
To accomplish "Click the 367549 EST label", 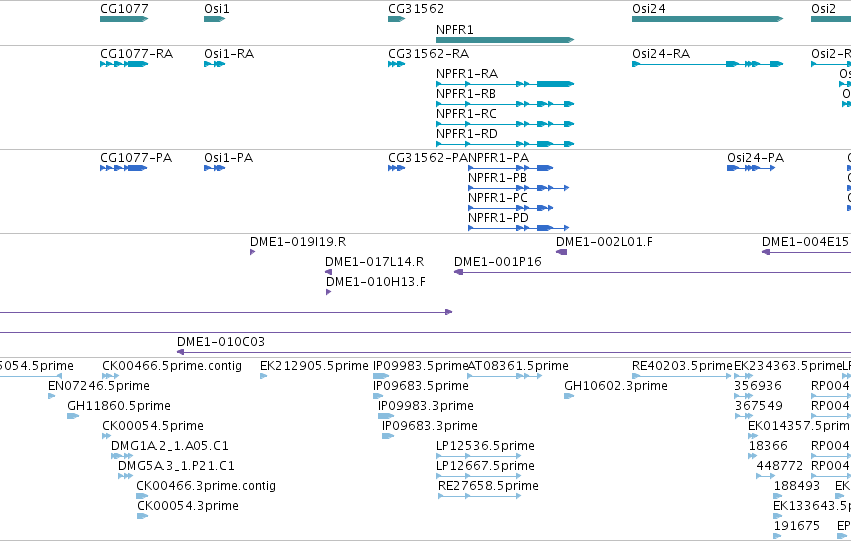I will (x=759, y=406).
